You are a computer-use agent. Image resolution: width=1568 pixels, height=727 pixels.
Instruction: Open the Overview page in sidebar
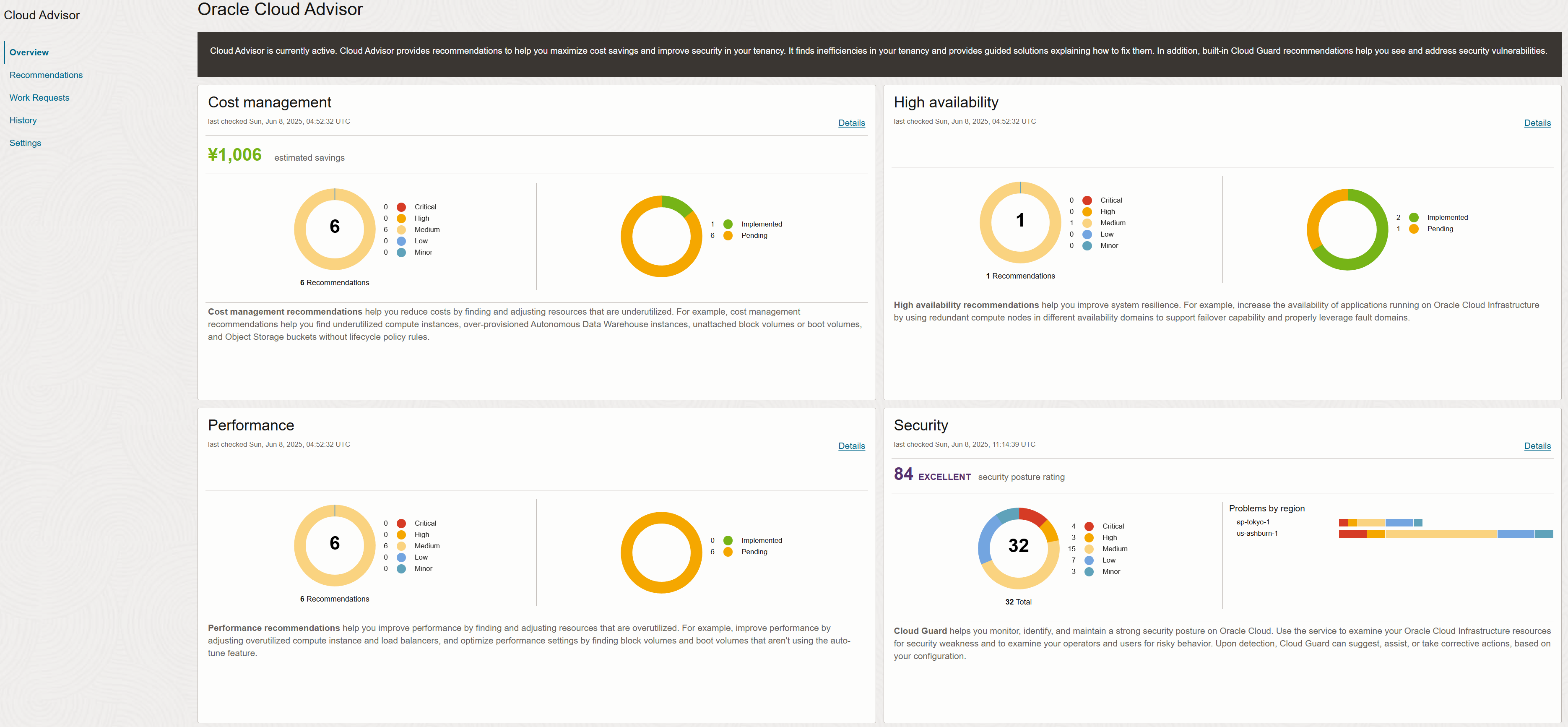click(29, 52)
